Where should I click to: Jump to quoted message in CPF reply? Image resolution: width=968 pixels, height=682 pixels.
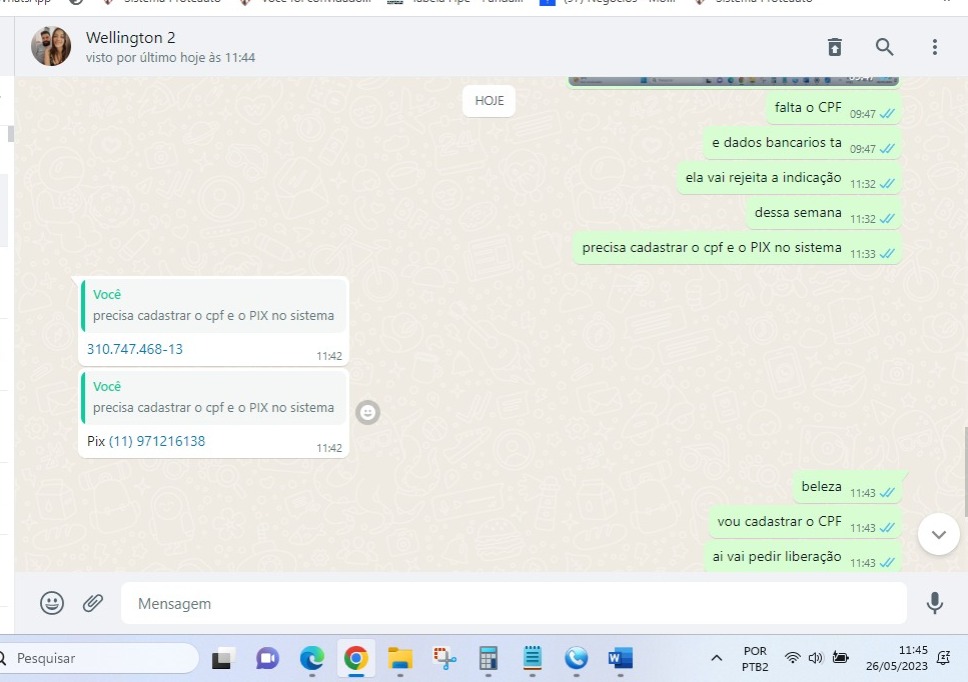coord(213,305)
